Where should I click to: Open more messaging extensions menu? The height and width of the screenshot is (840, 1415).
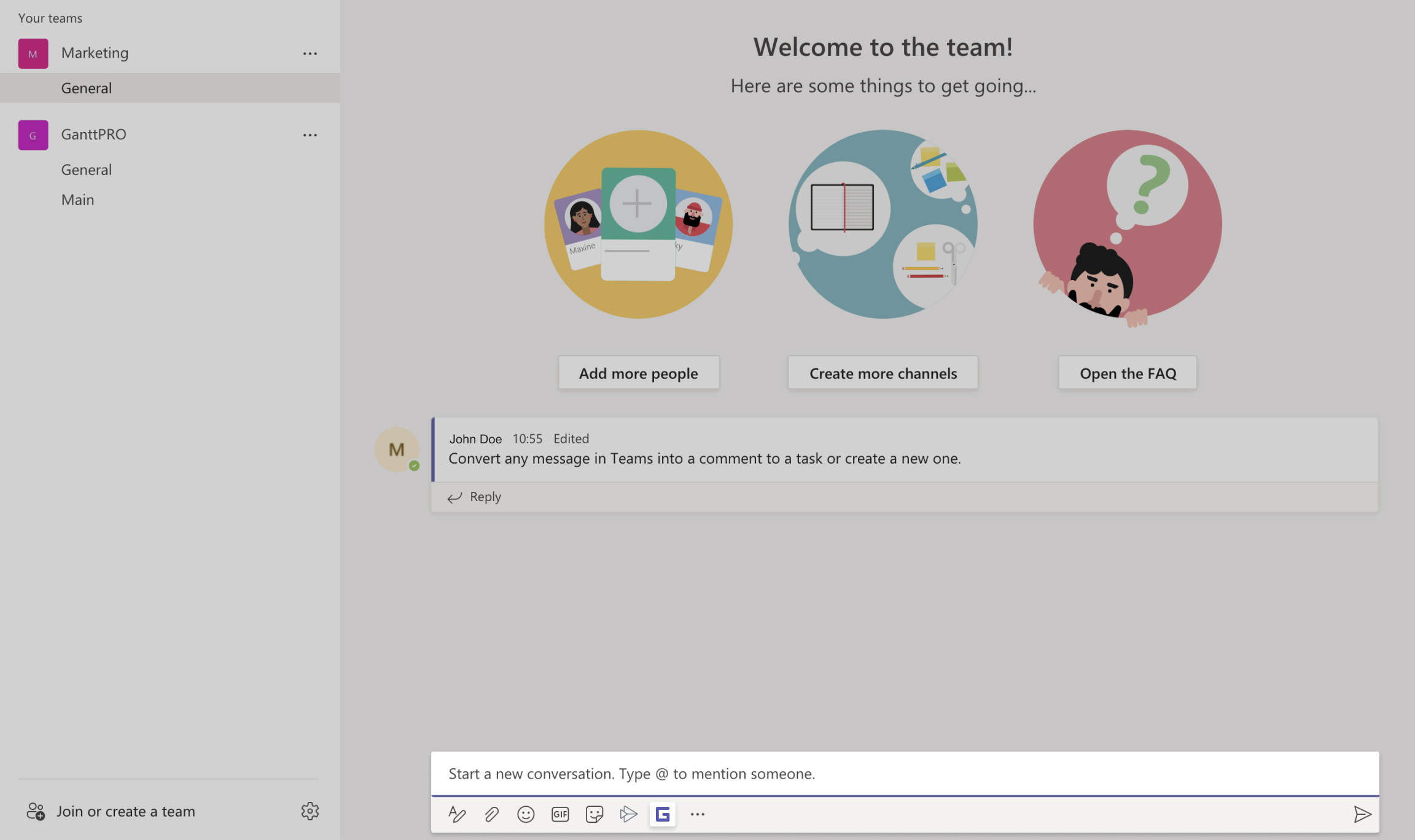pos(697,814)
